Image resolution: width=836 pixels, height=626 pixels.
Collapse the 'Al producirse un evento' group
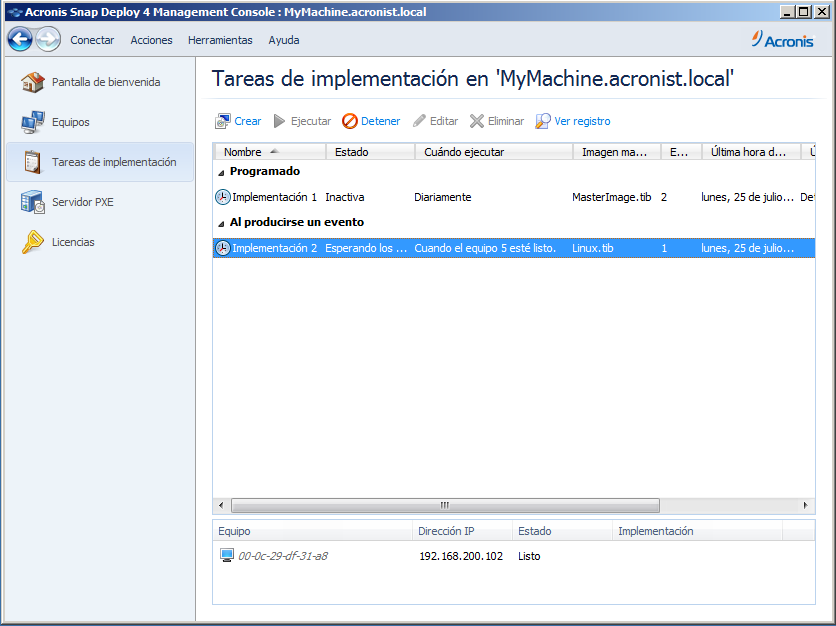tap(222, 222)
